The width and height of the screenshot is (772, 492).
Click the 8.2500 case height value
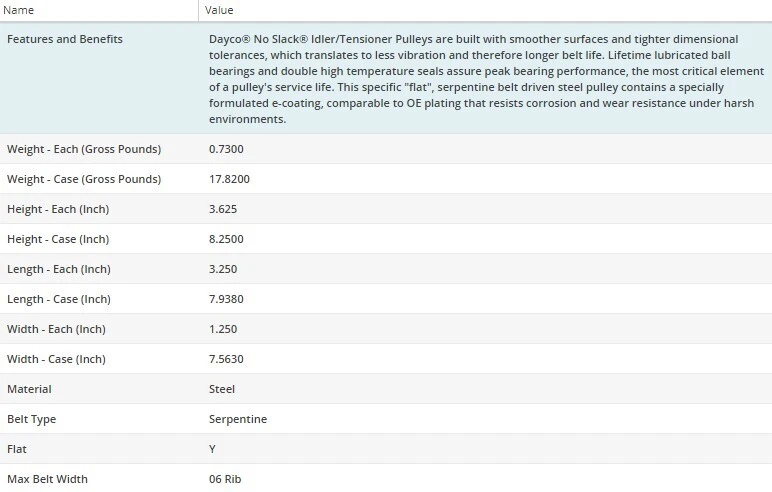226,239
